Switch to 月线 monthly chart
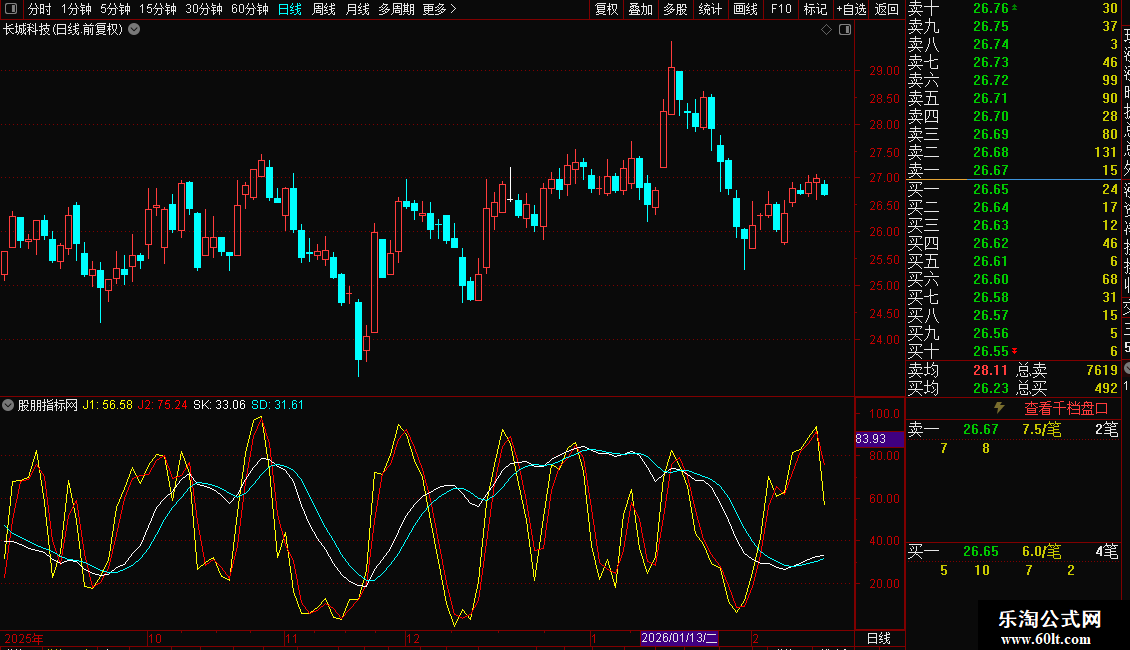 tap(357, 9)
